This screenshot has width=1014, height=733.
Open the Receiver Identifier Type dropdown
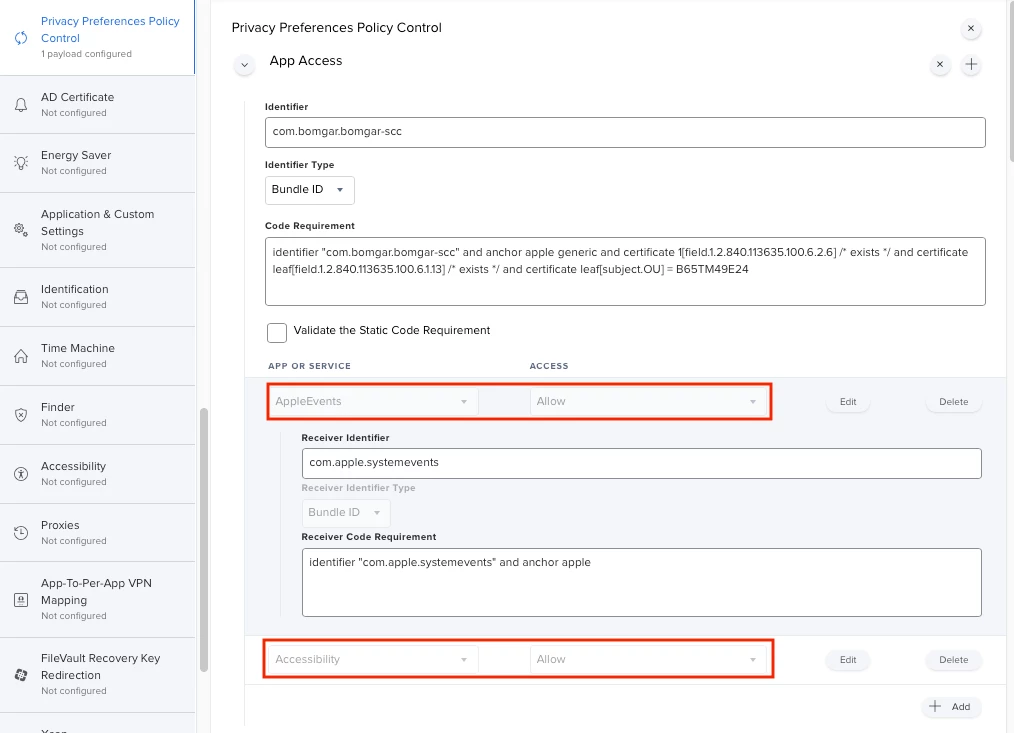(x=346, y=513)
